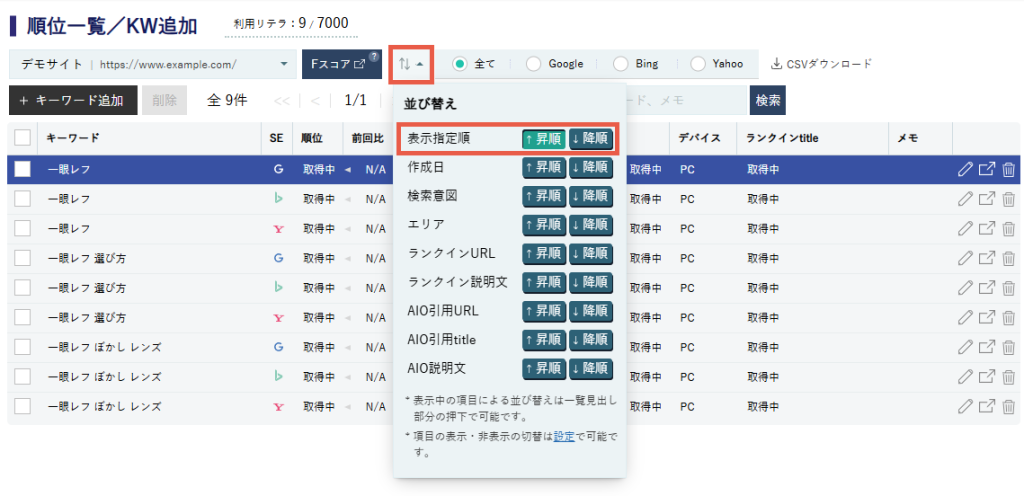Open external link icon in the last row

(x=987, y=406)
